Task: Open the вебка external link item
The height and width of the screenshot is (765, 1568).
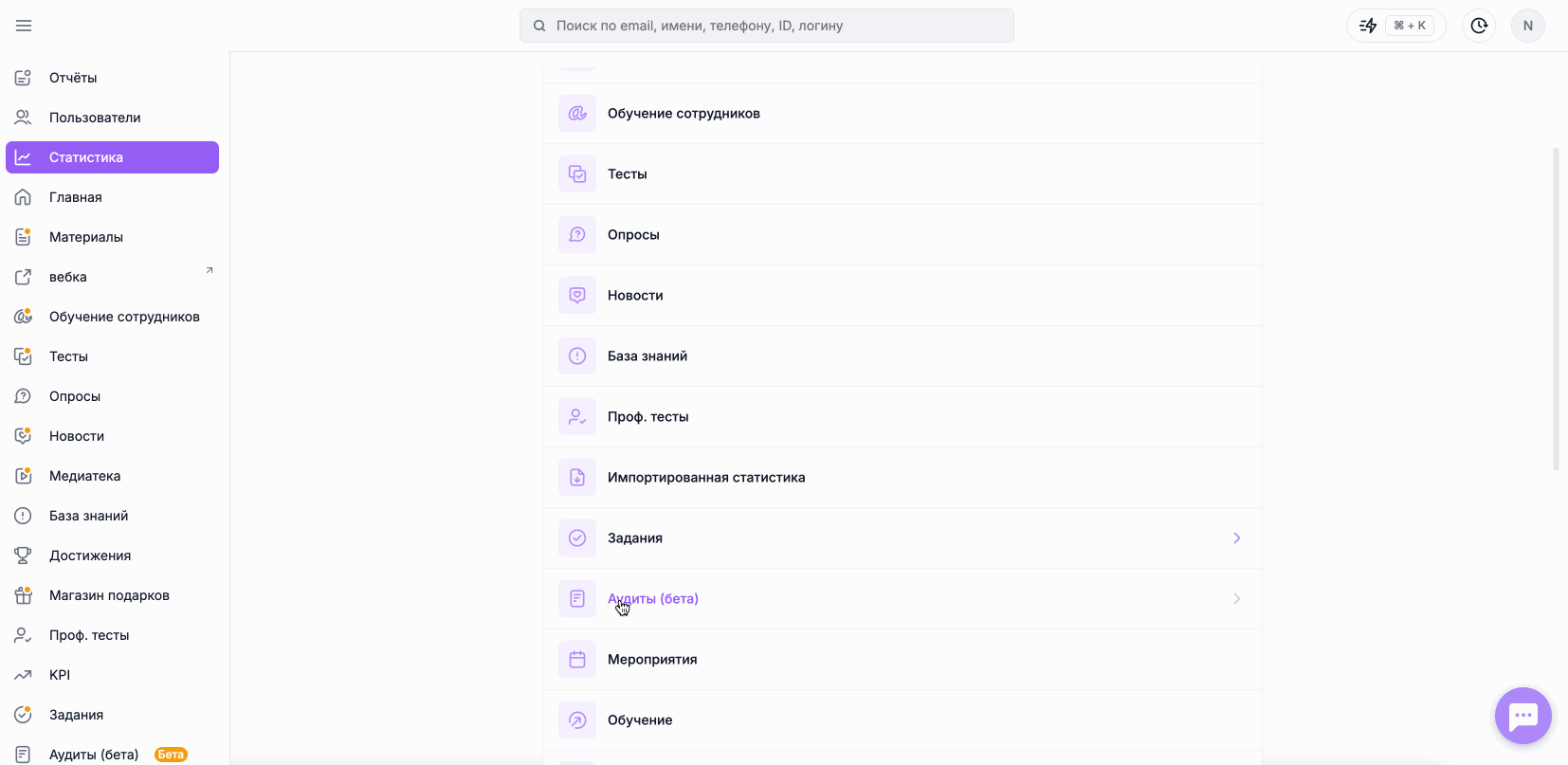Action: (x=112, y=277)
